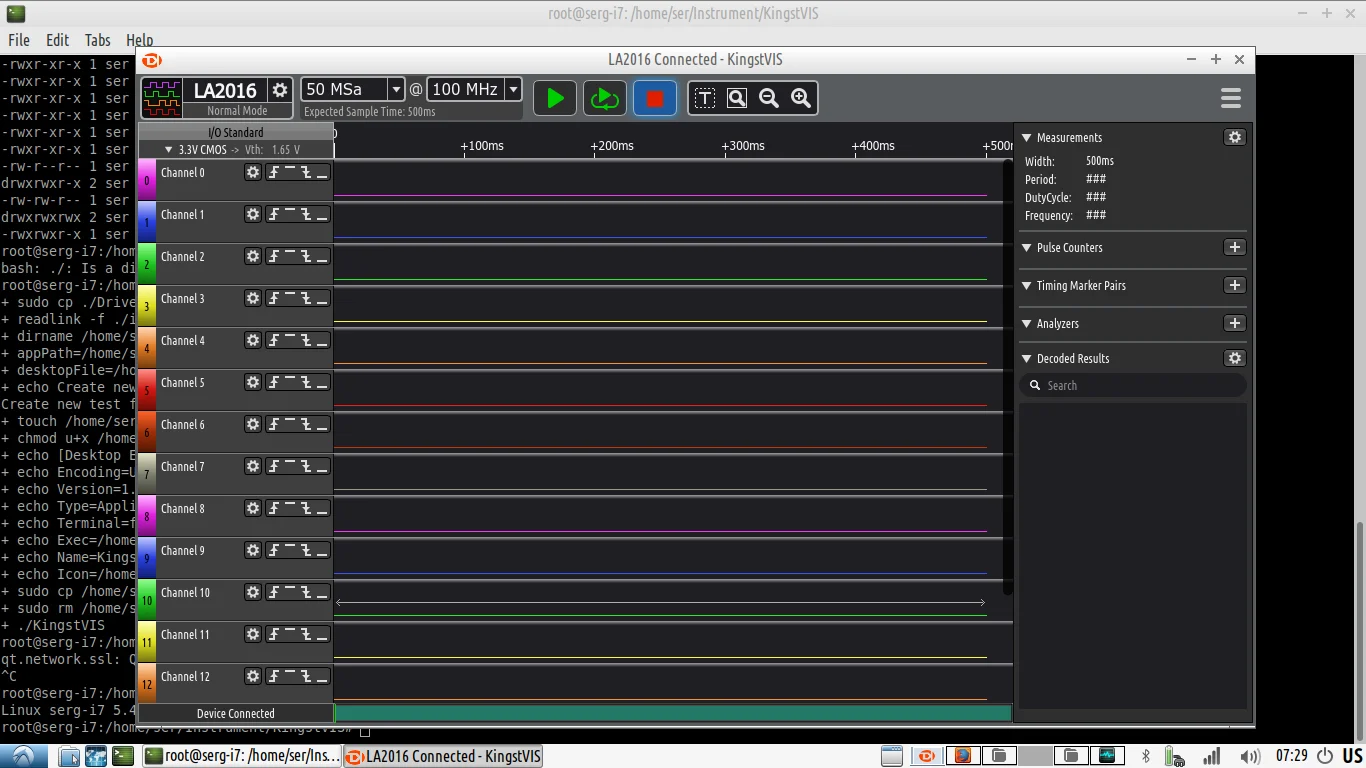Start a single capture with the green play button
This screenshot has width=1366, height=768.
(x=555, y=98)
